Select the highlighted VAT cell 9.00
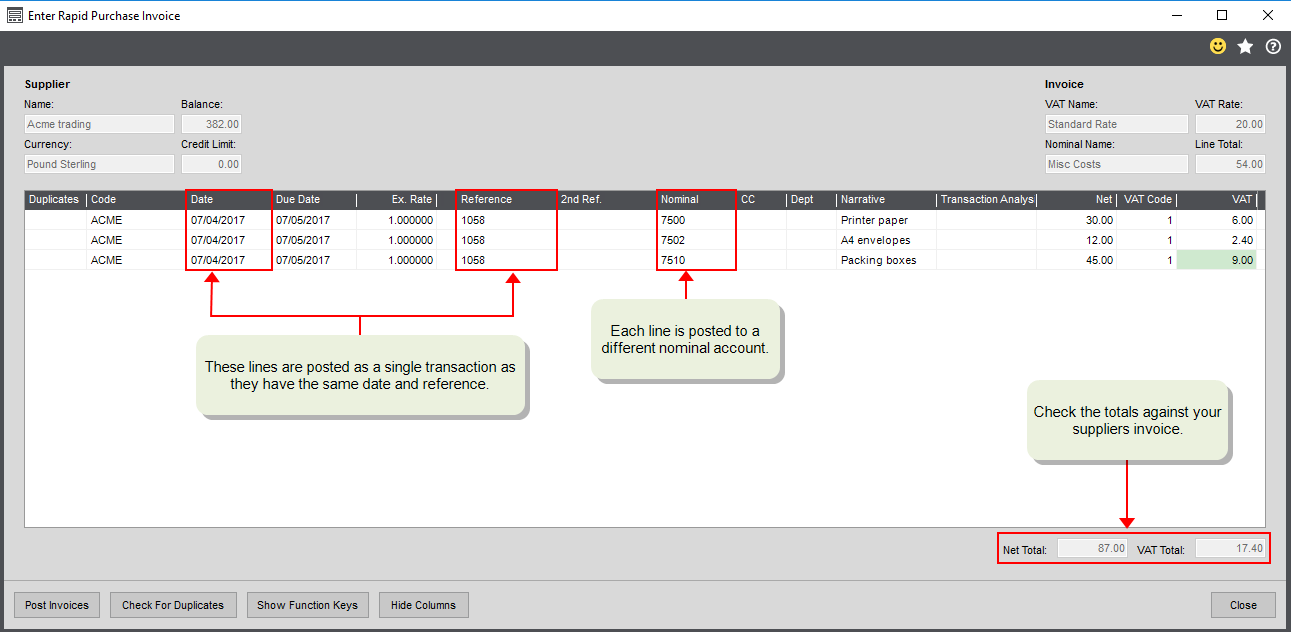The height and width of the screenshot is (632, 1291). tap(1216, 260)
